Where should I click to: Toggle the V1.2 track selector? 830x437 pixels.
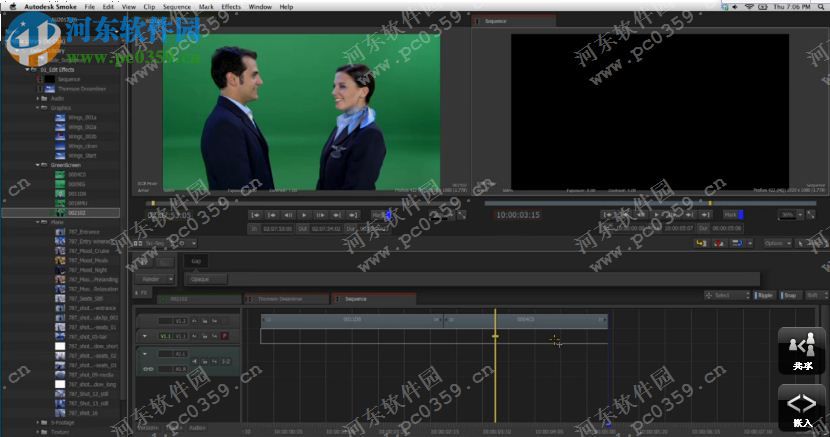tap(181, 321)
